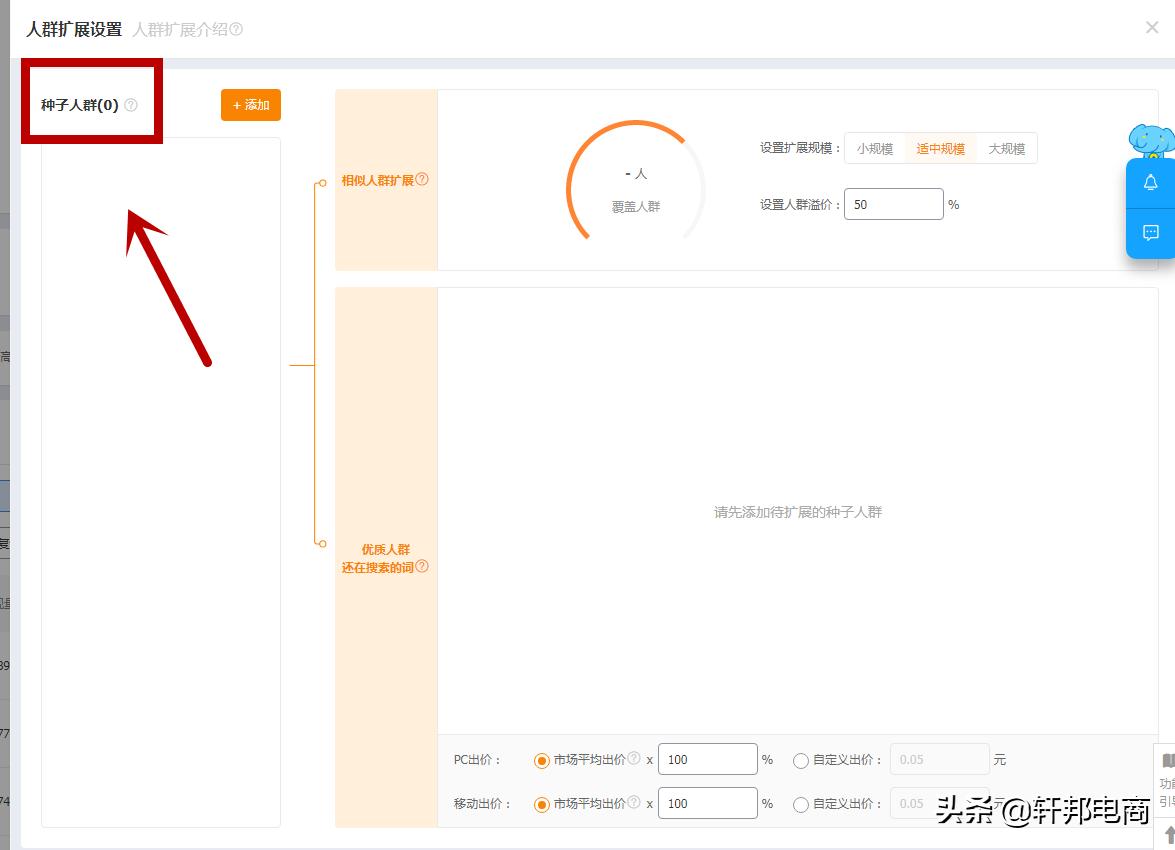Open the bell notification icon

pyautogui.click(x=1150, y=182)
